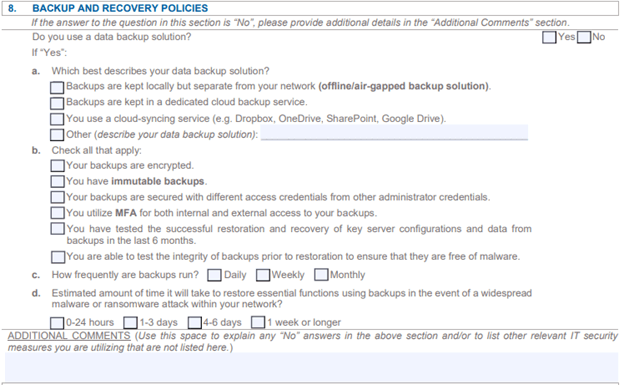Choose 1 week or longer restore checkbox

pos(258,322)
